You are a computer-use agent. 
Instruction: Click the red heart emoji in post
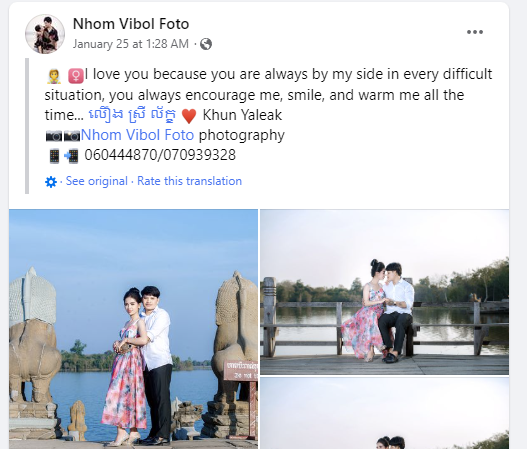189,116
